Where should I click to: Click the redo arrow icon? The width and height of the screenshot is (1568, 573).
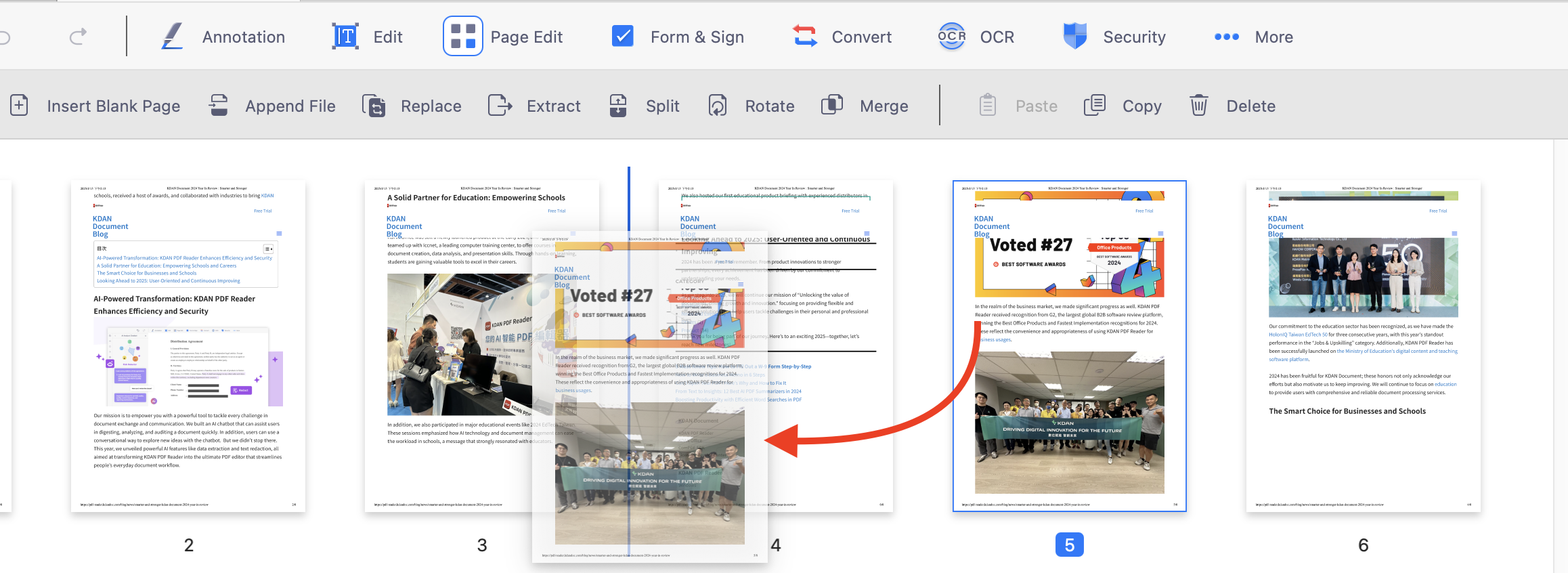[x=79, y=37]
